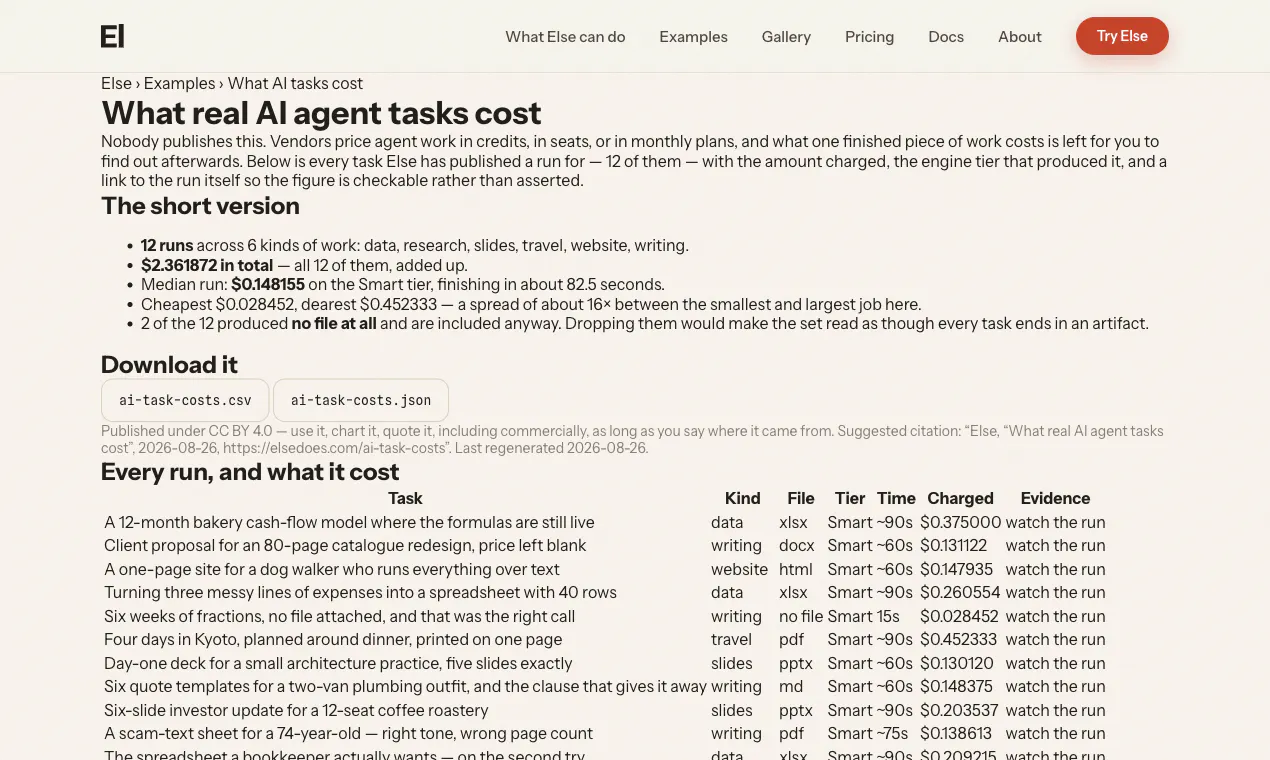
Task: Open the Docs link in navigation
Action: (x=946, y=37)
